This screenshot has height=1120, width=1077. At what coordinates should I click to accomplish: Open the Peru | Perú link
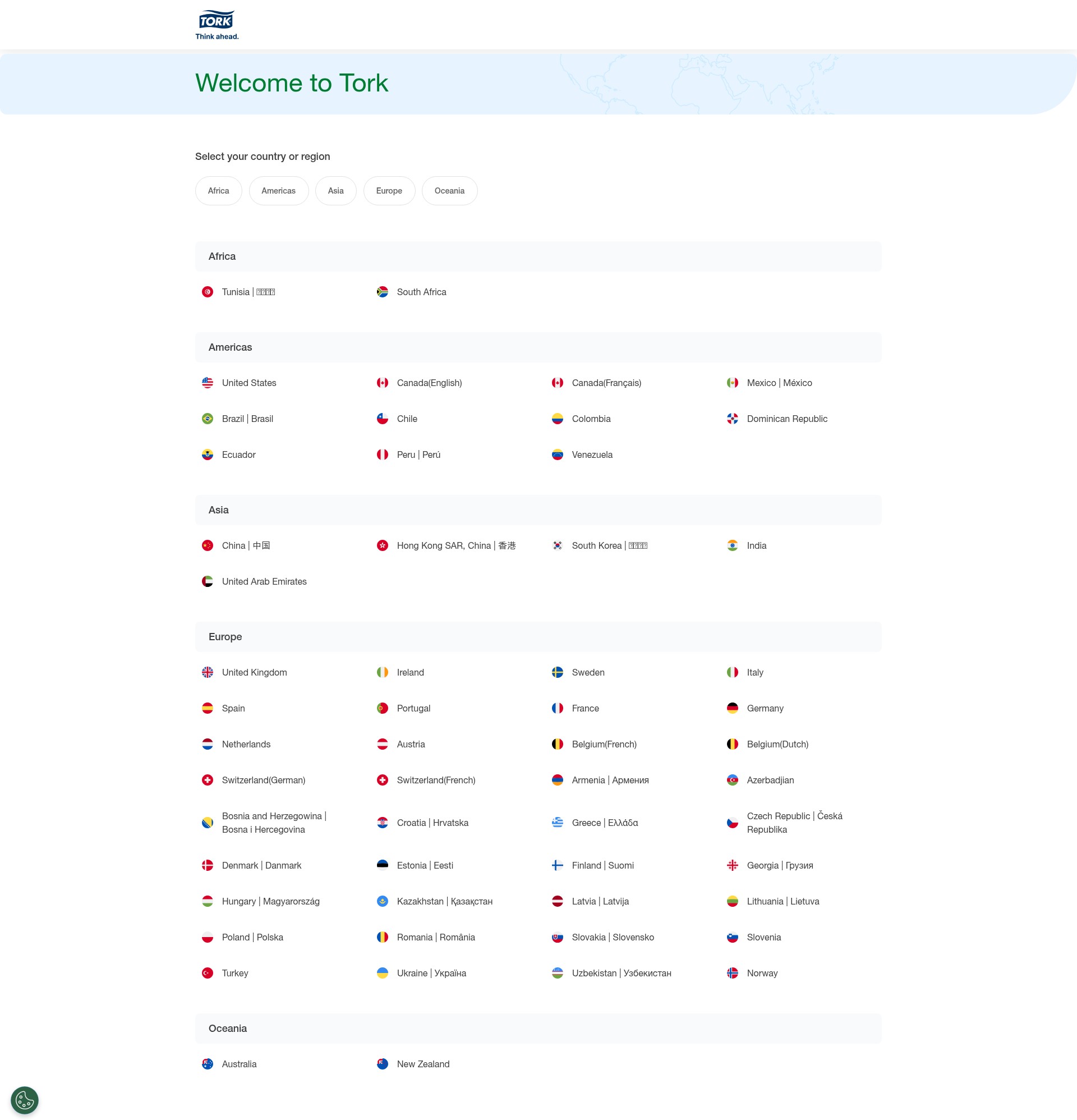click(x=418, y=455)
